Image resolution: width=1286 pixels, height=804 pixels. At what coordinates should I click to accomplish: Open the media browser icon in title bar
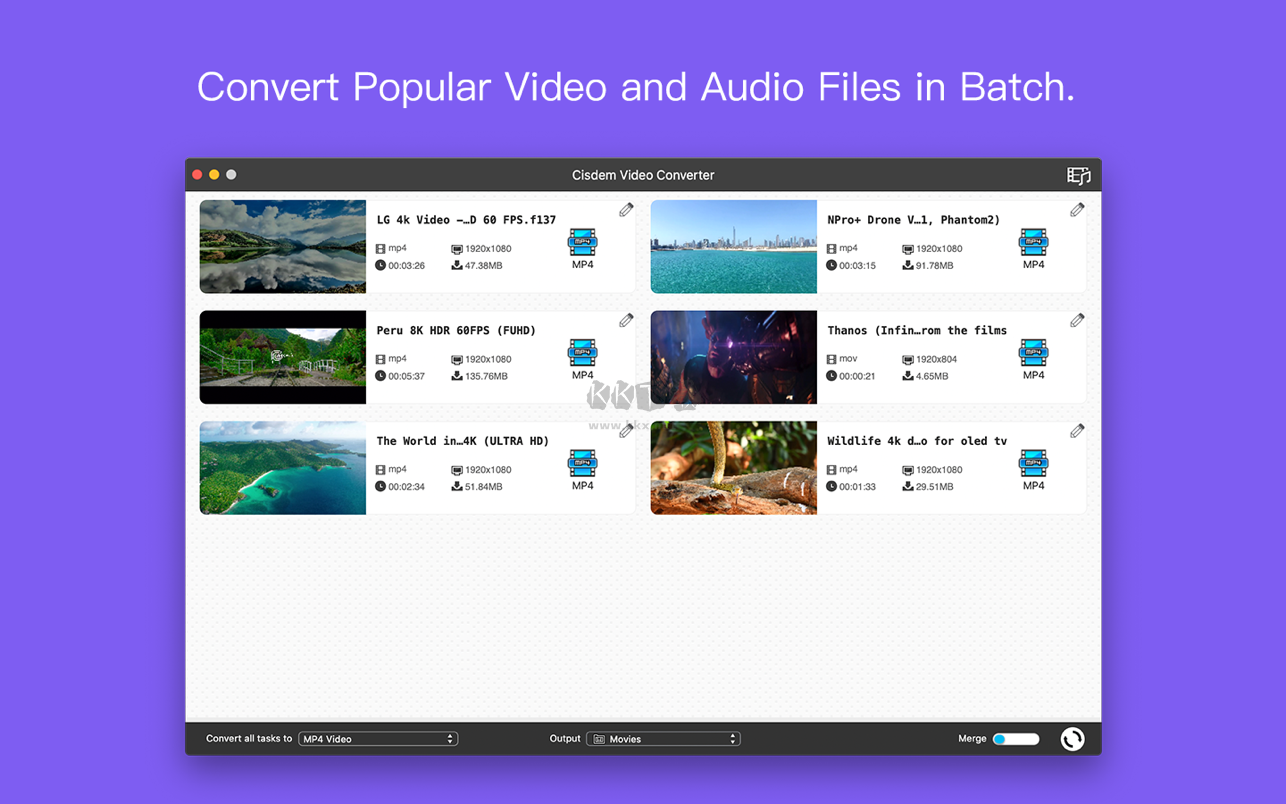pyautogui.click(x=1078, y=175)
